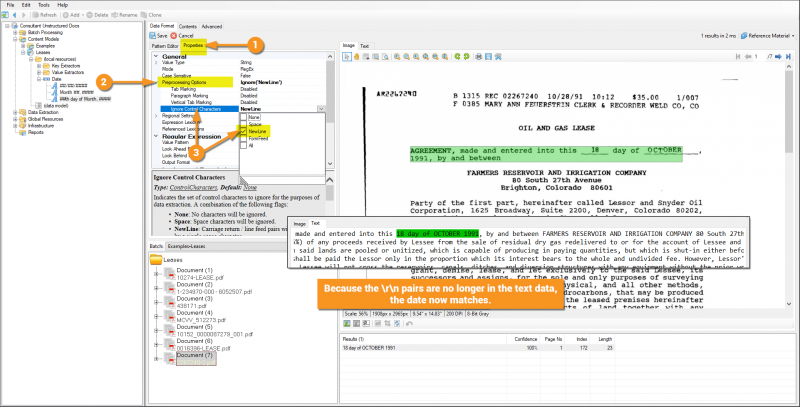This screenshot has width=800, height=407.
Task: Click the red Cancel icon
Action: [175, 35]
